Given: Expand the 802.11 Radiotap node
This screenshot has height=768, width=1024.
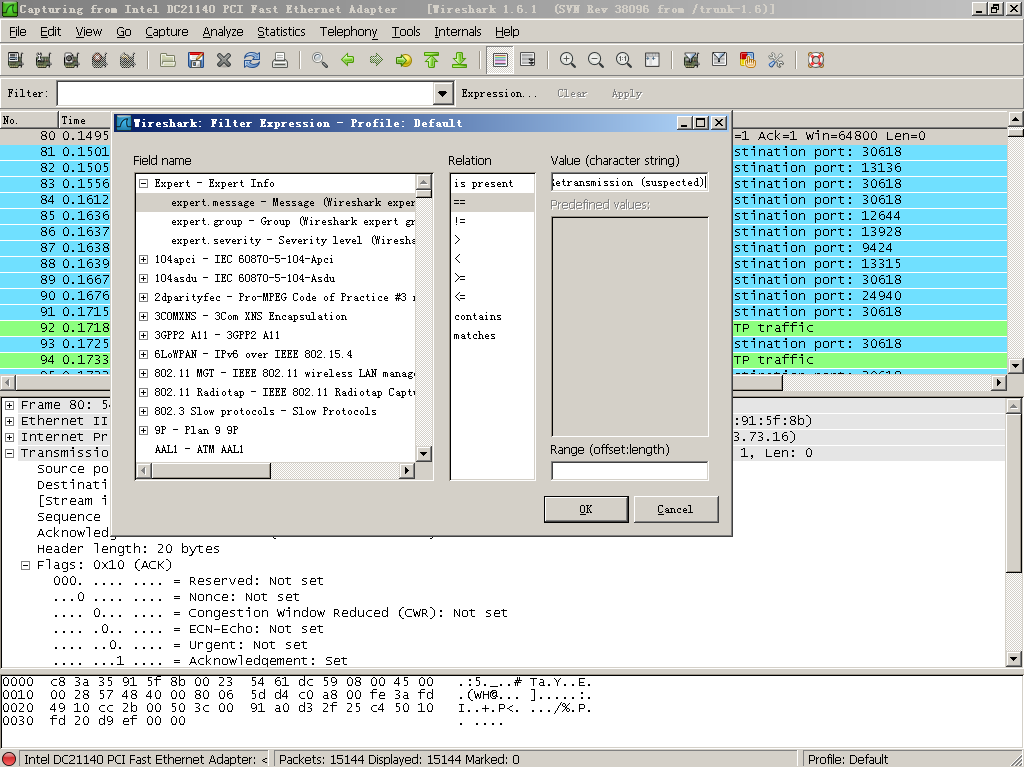Looking at the screenshot, I should (144, 392).
